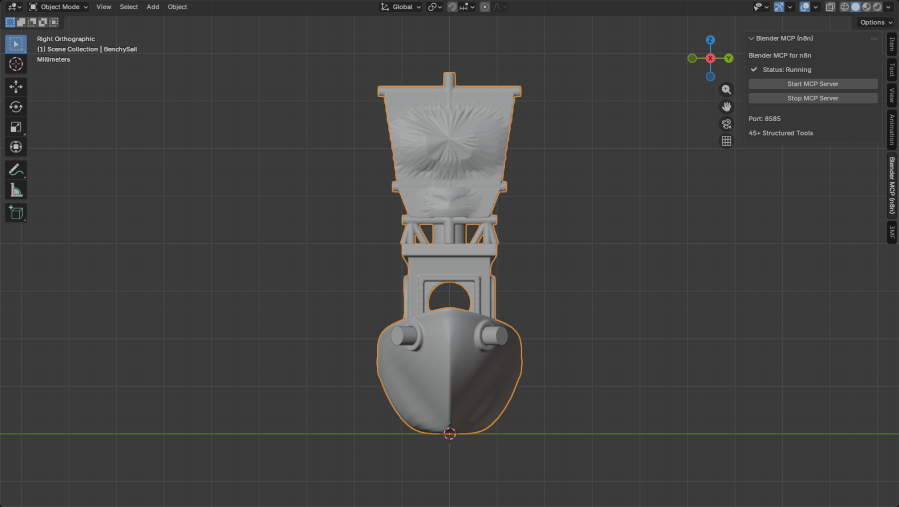
Task: Open the Object menu
Action: (177, 7)
